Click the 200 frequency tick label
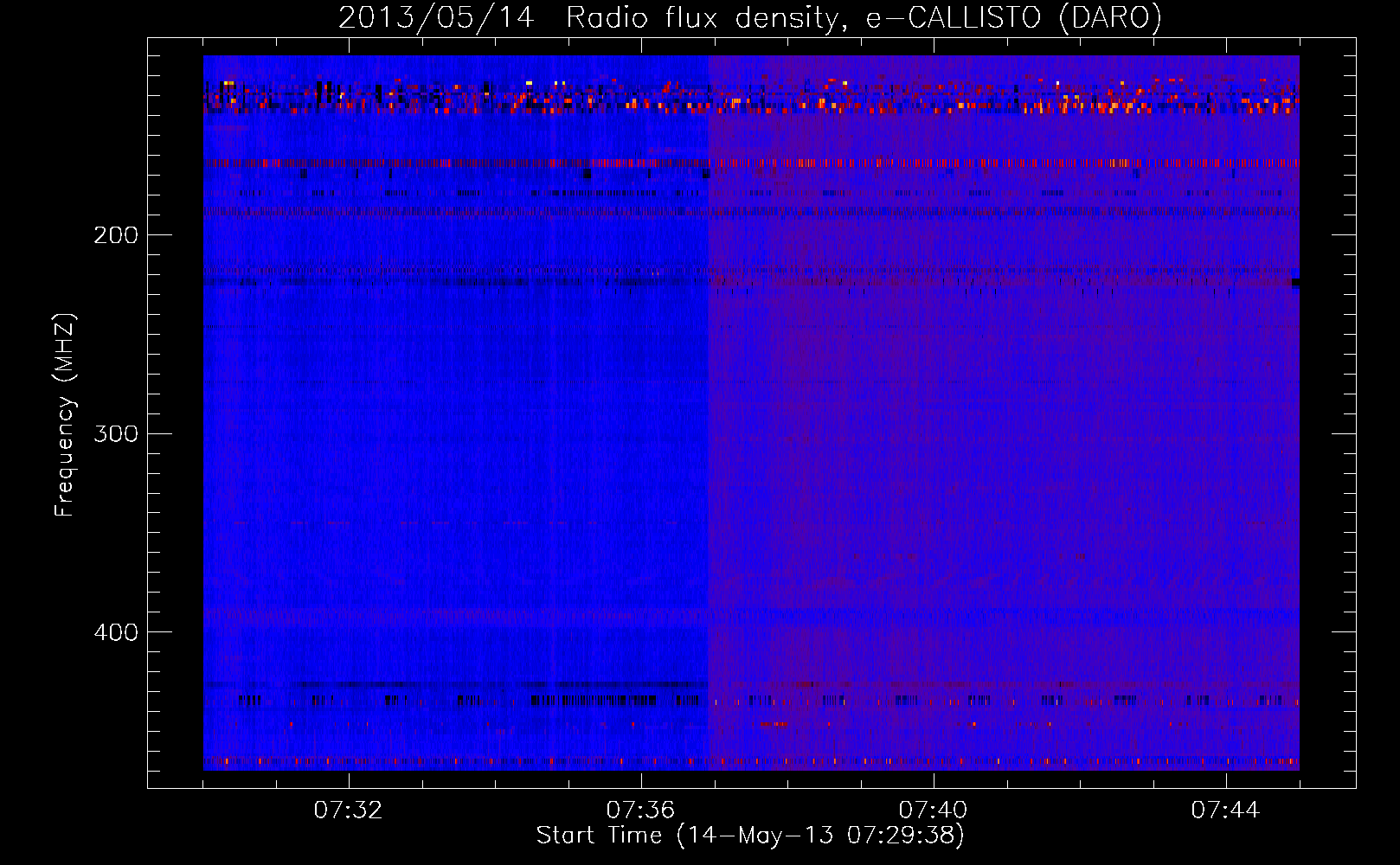The height and width of the screenshot is (865, 1400). [x=116, y=234]
